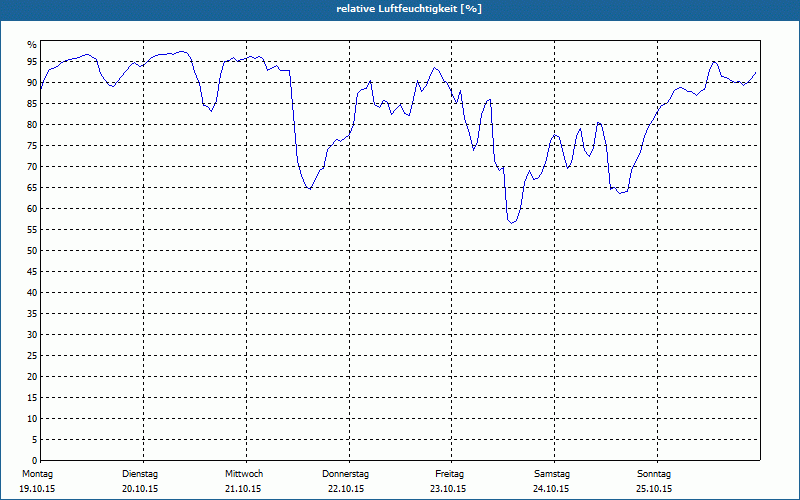Click the chart title 'relative Luftfeuchtigkeit [%]'

tap(409, 9)
